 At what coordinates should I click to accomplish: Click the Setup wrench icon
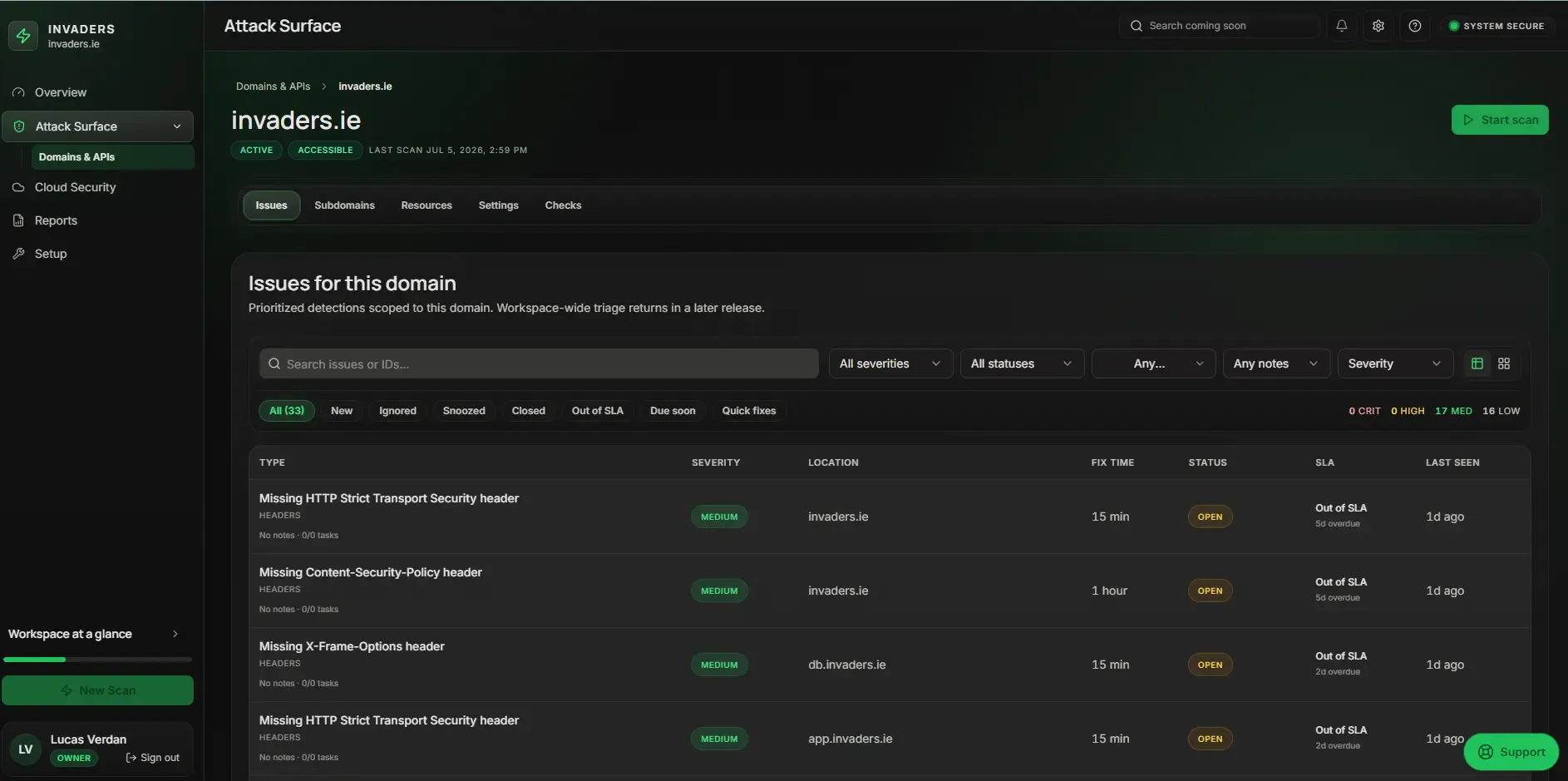click(x=18, y=254)
